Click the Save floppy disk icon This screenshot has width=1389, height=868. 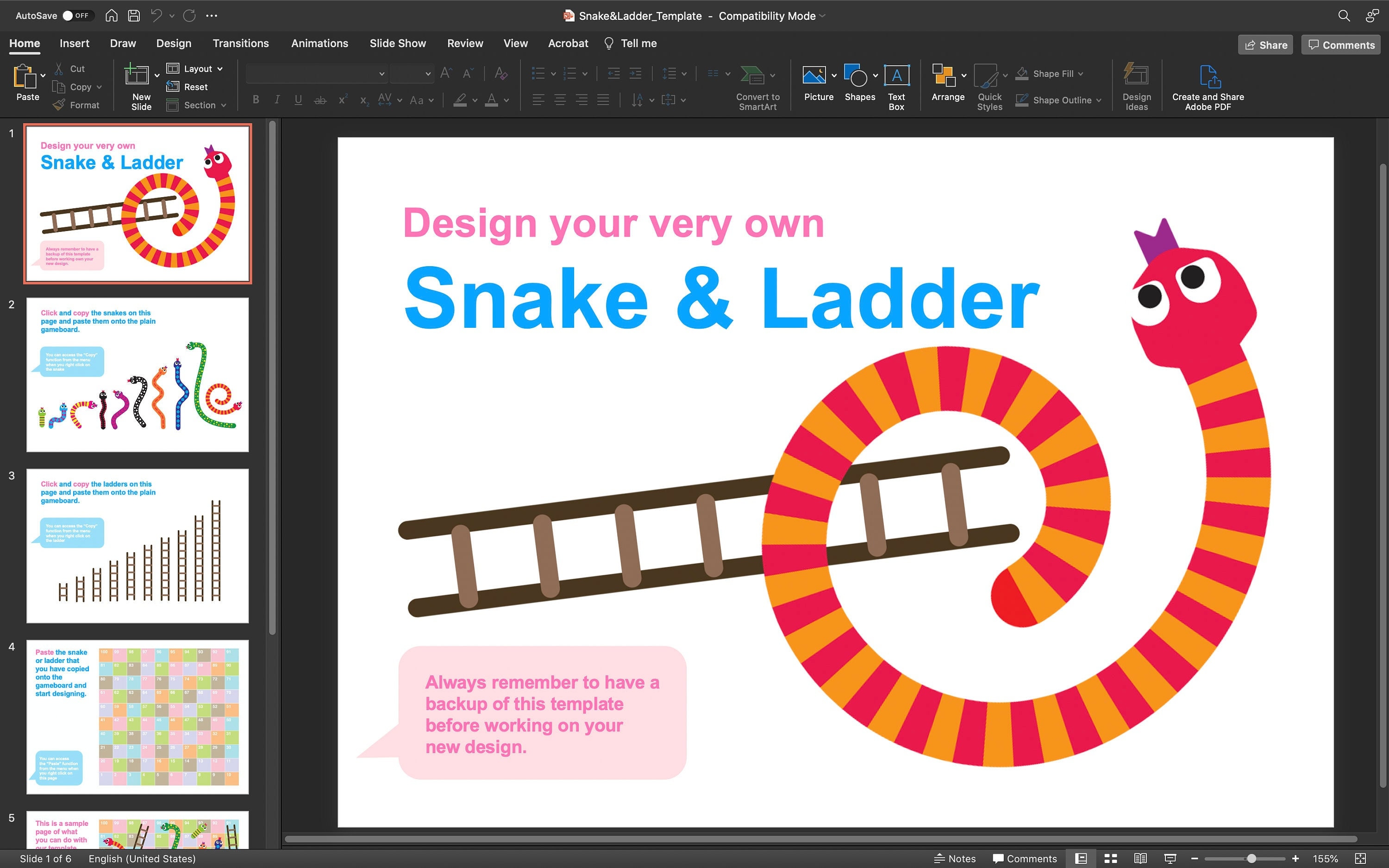point(134,15)
